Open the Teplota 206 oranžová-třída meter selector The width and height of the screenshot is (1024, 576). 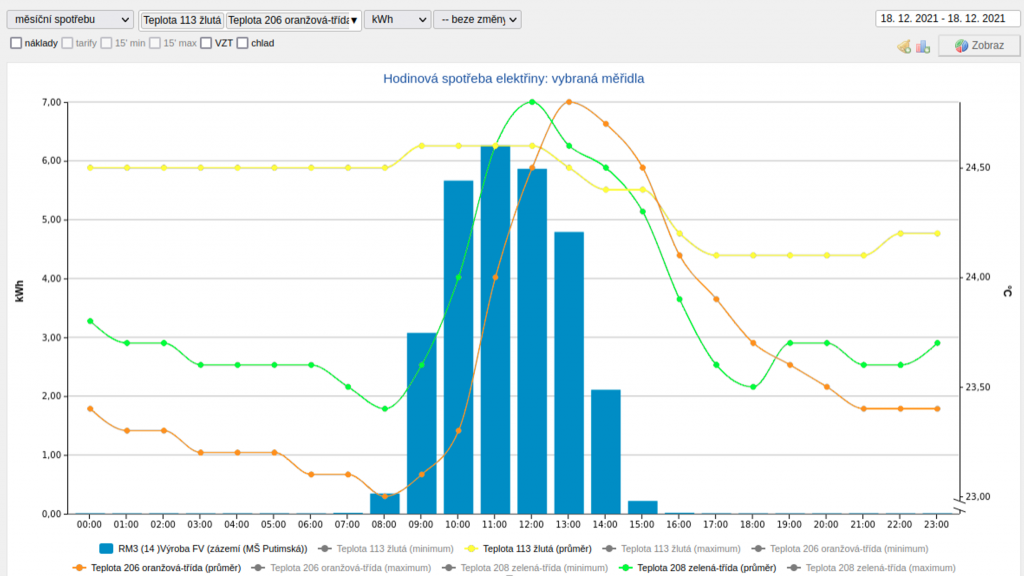point(292,20)
